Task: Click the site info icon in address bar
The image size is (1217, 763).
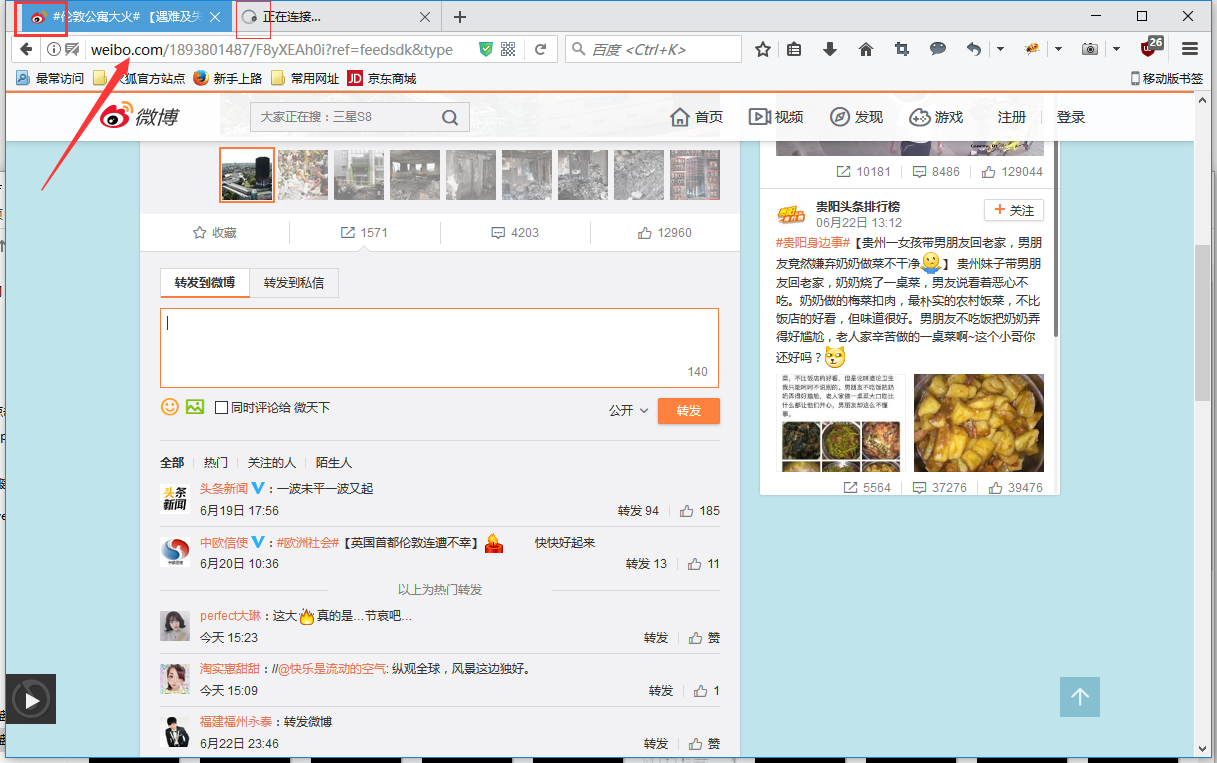Action: tap(54, 49)
